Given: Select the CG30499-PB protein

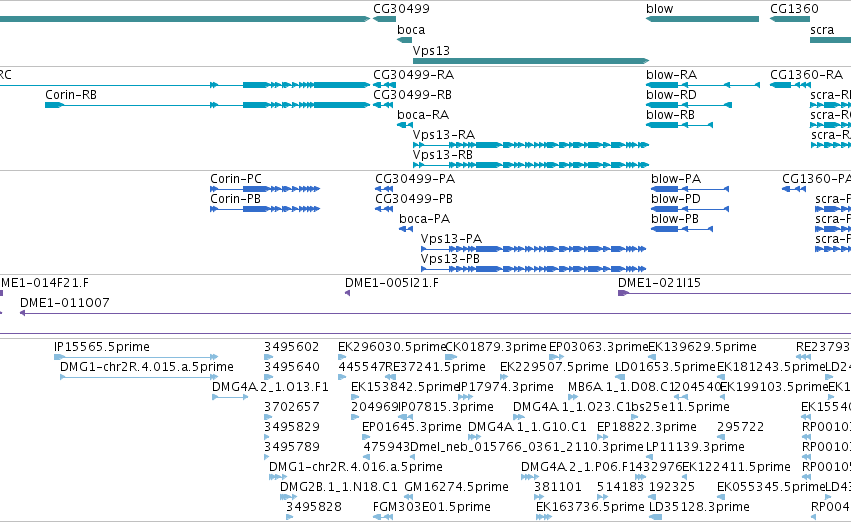Looking at the screenshot, I should click(x=384, y=209).
